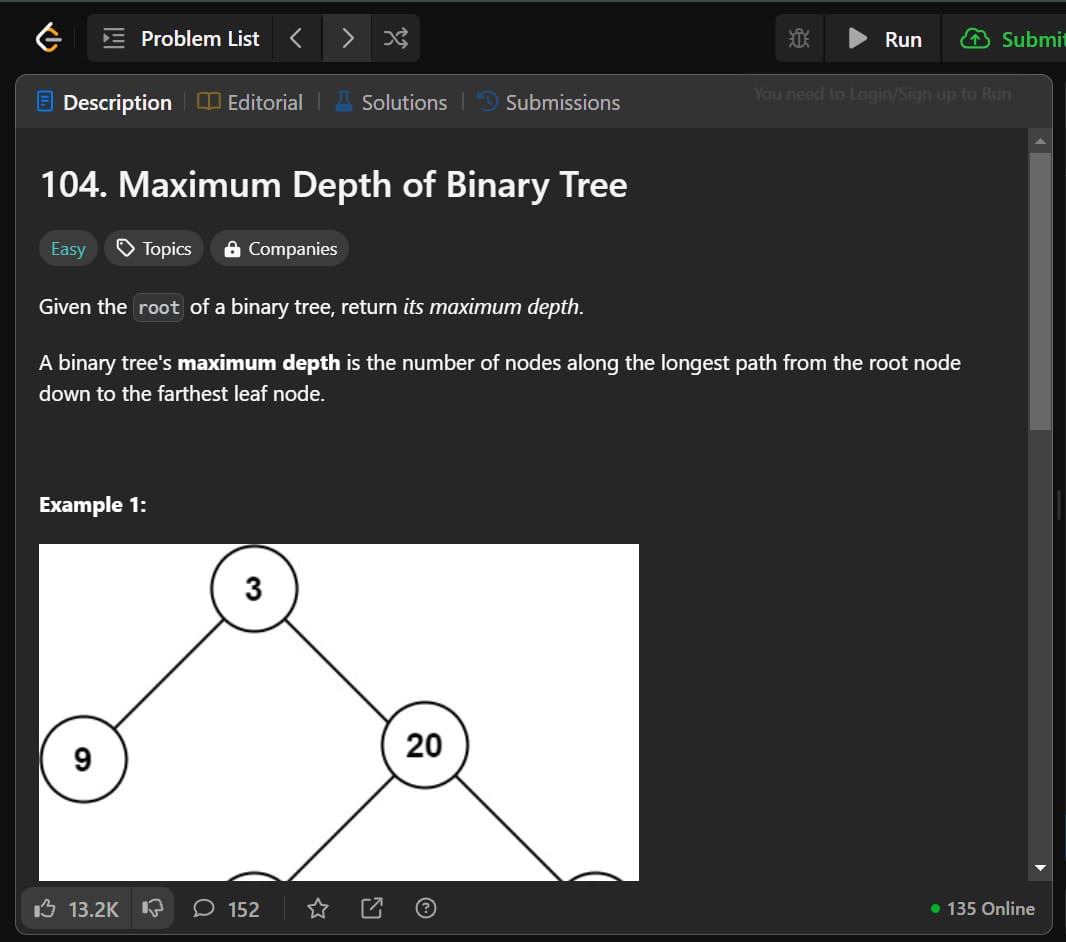The image size is (1066, 942).
Task: Switch to the Submissions tab
Action: pyautogui.click(x=549, y=103)
